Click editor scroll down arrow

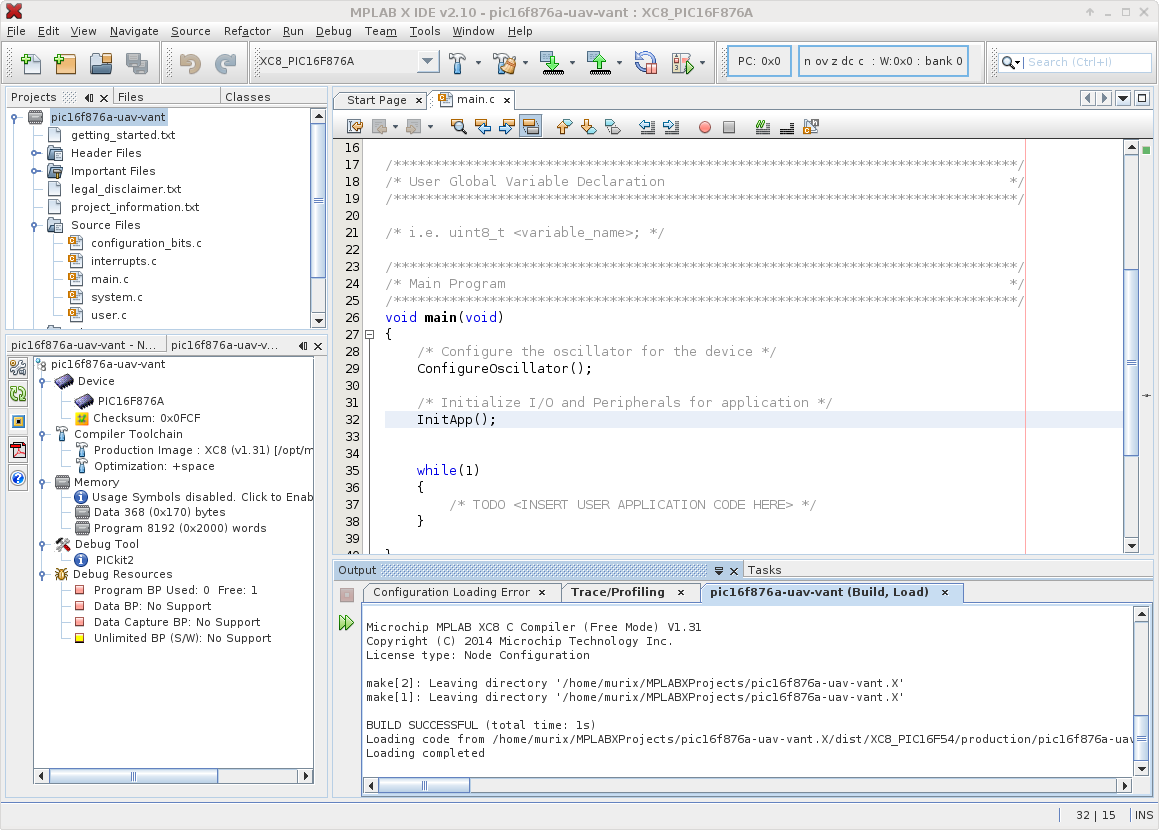point(1132,546)
